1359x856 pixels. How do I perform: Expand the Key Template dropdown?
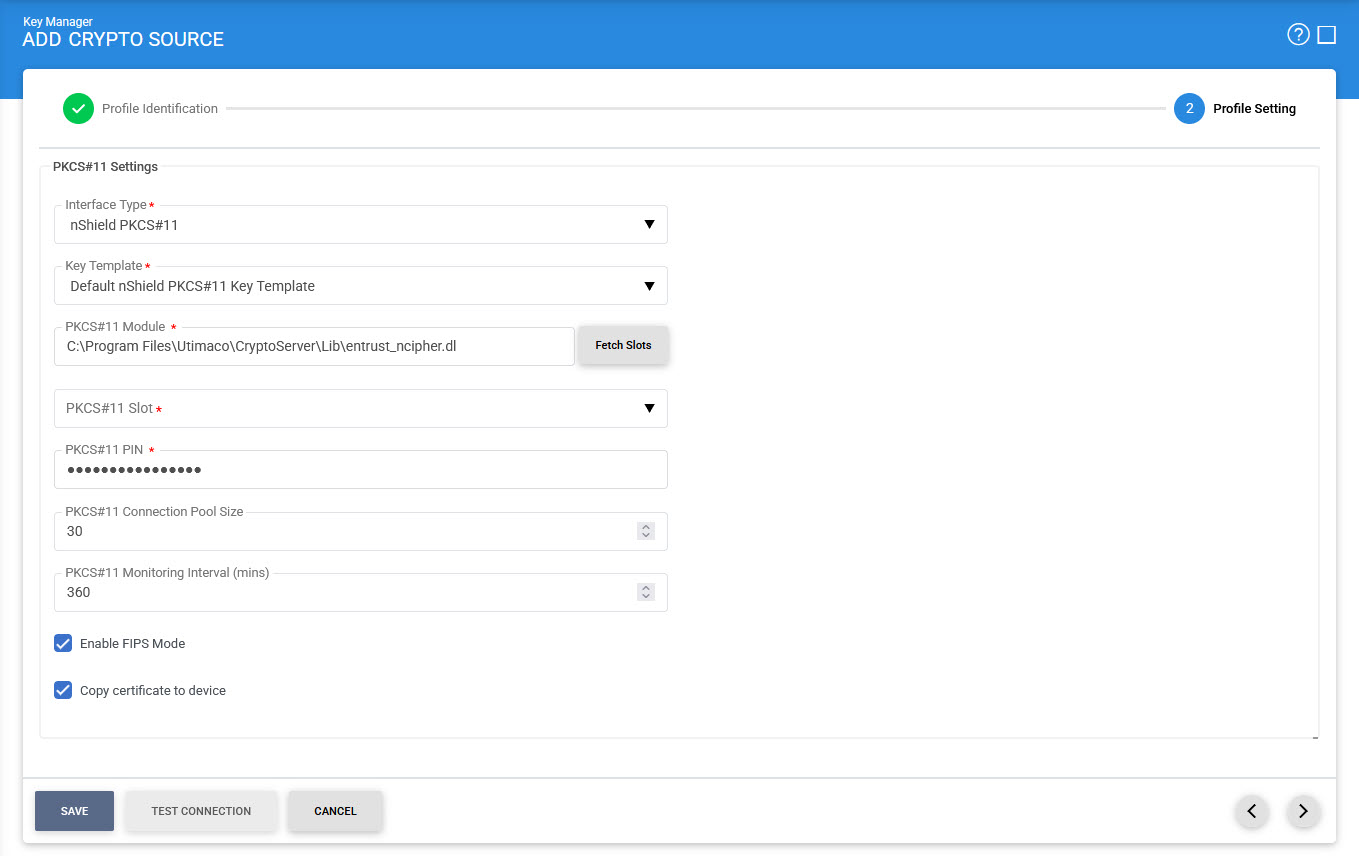coord(360,286)
